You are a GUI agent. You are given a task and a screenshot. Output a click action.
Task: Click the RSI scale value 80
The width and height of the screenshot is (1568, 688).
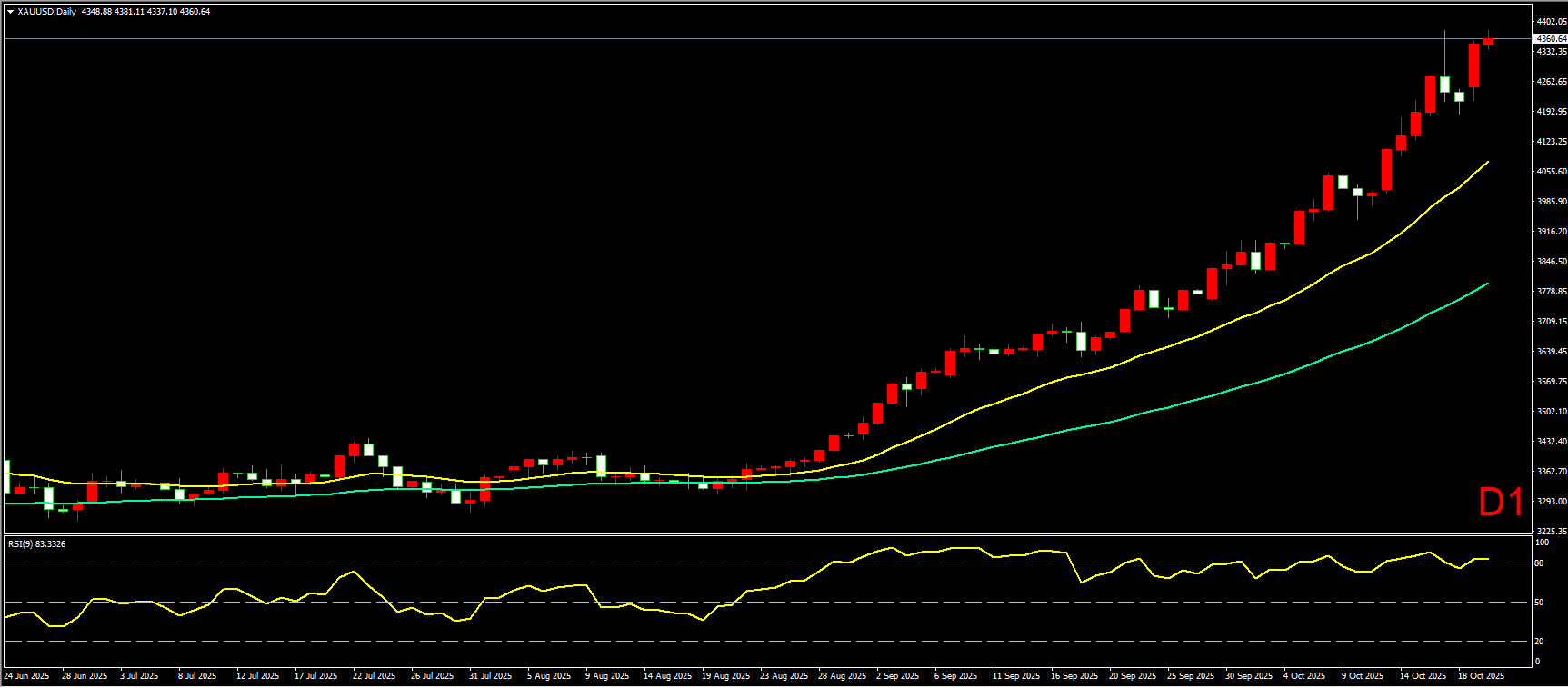[x=1539, y=563]
